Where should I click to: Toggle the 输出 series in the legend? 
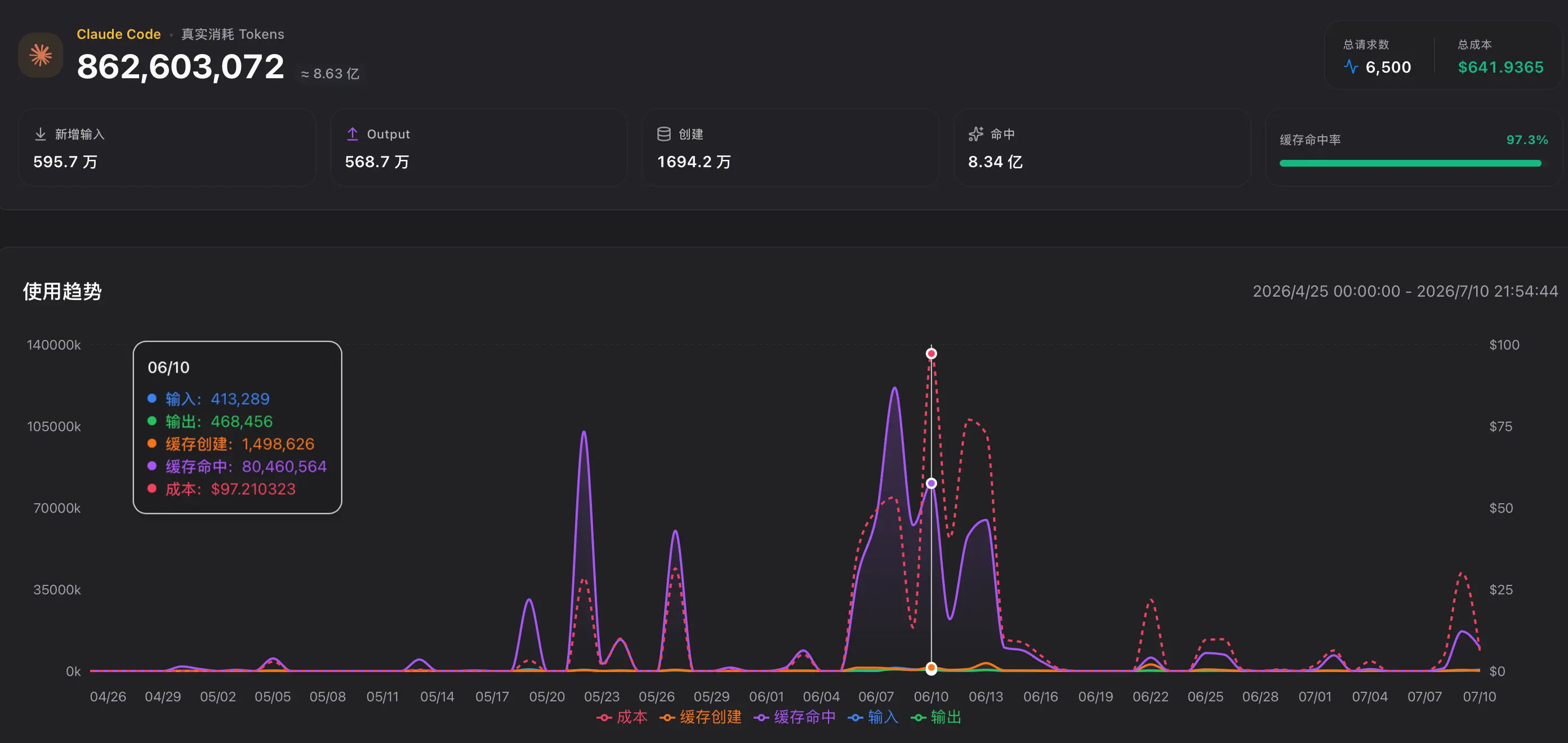(x=936, y=718)
